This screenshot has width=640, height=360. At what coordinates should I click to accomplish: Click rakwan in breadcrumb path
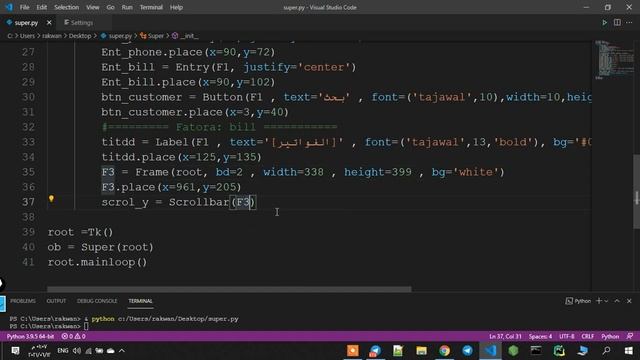(52, 36)
